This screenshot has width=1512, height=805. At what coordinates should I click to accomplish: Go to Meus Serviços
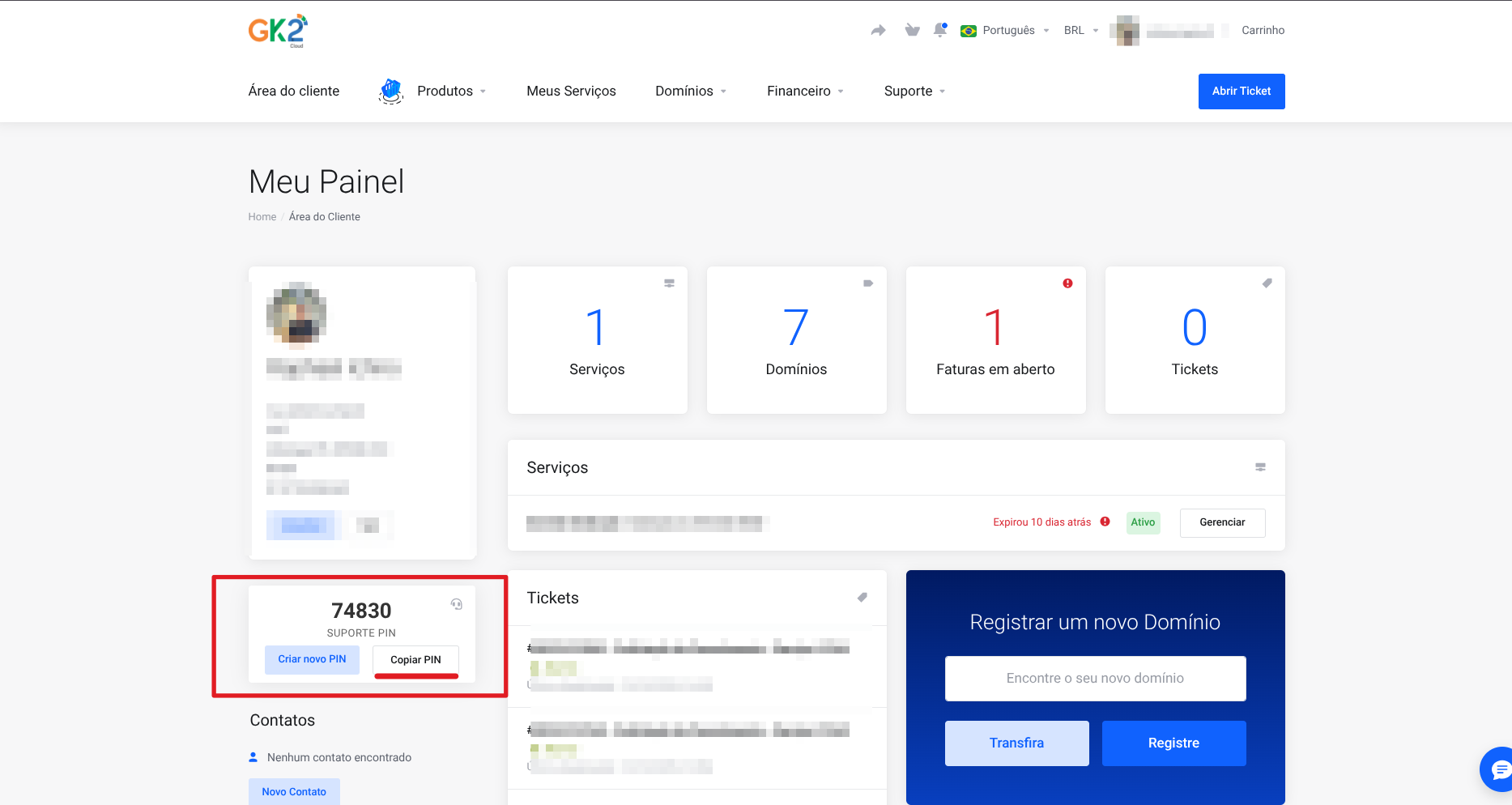571,92
